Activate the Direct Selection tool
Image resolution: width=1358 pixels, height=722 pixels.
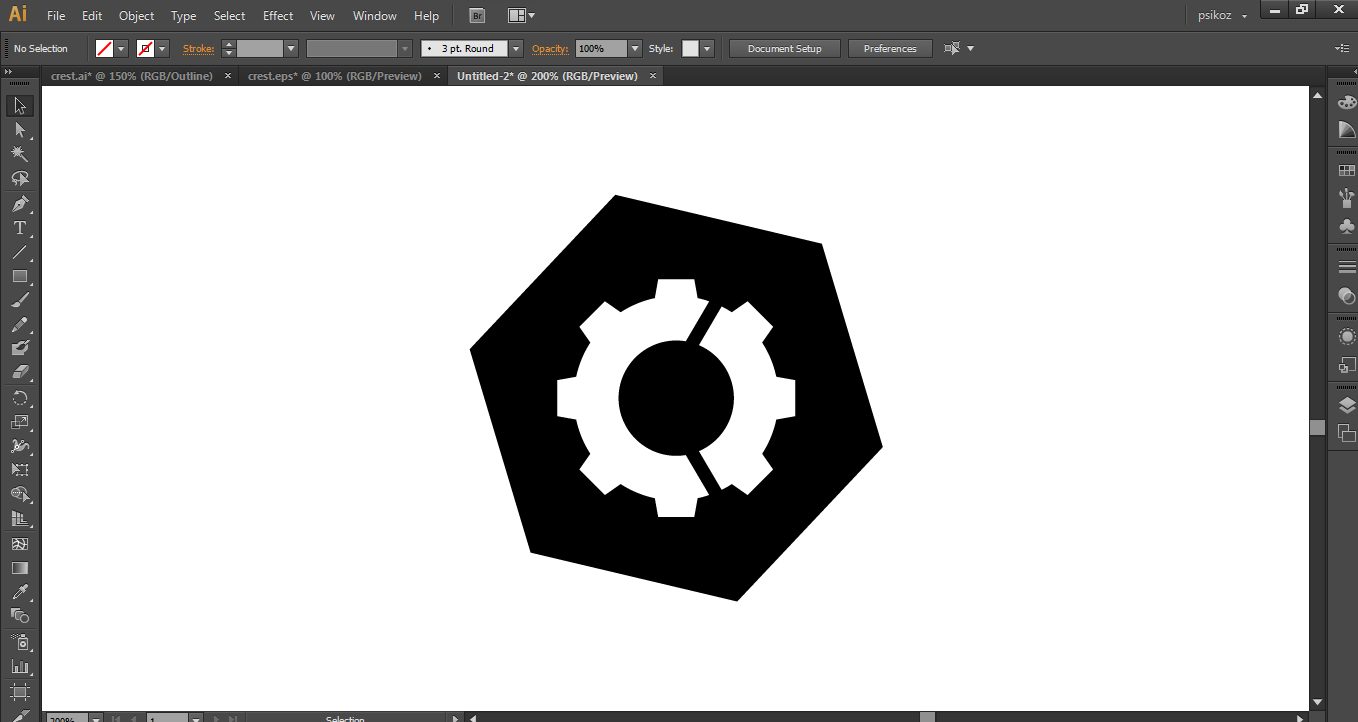point(19,130)
